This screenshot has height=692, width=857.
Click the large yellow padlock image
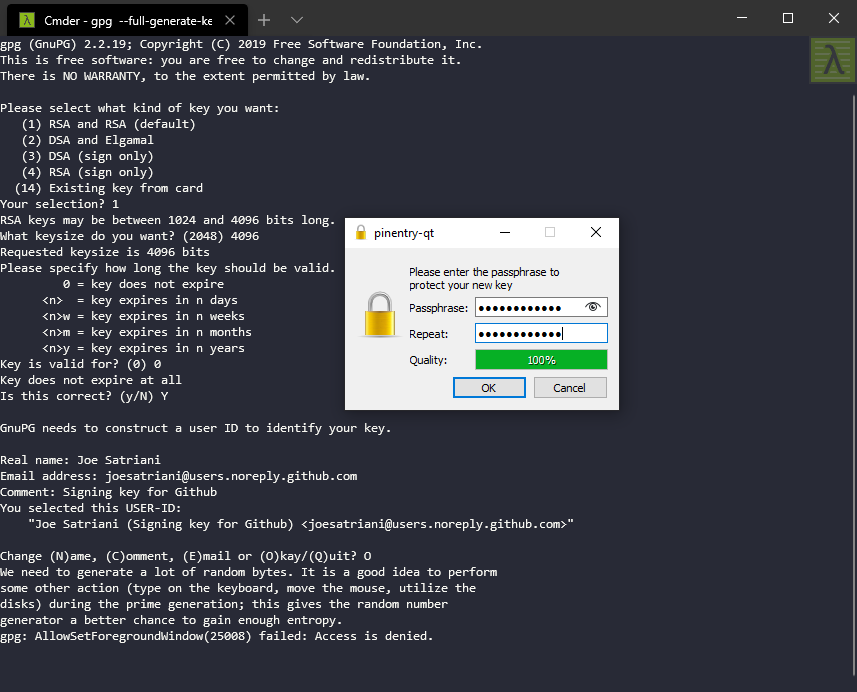379,314
